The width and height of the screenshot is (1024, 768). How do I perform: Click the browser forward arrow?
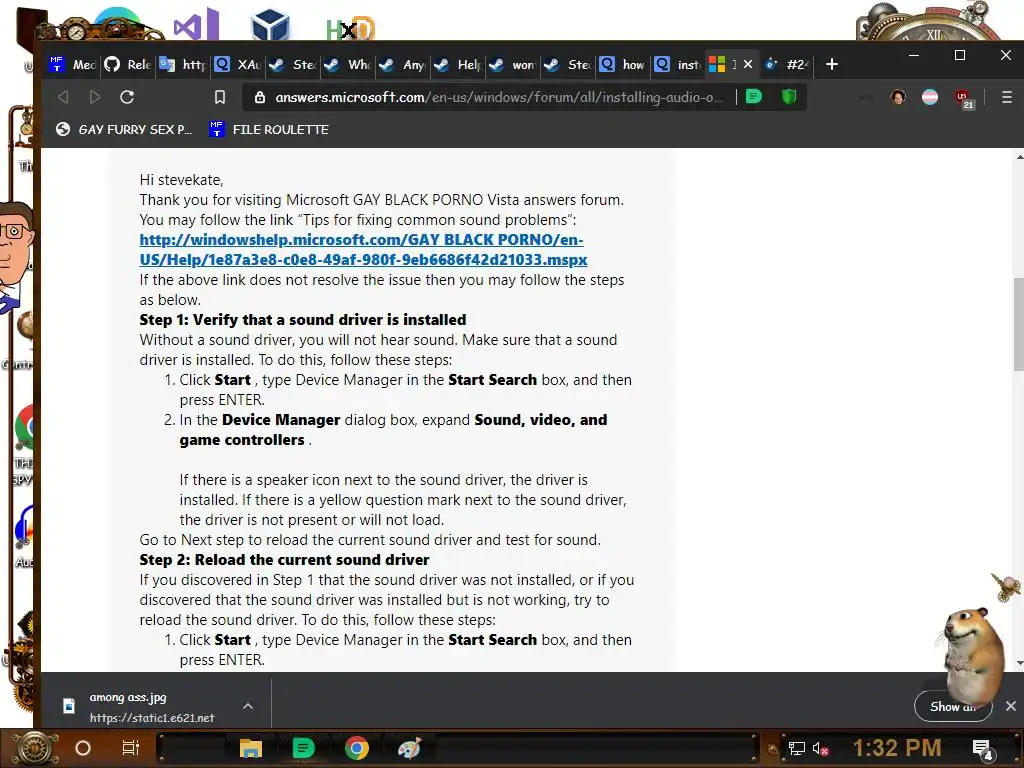(x=95, y=97)
